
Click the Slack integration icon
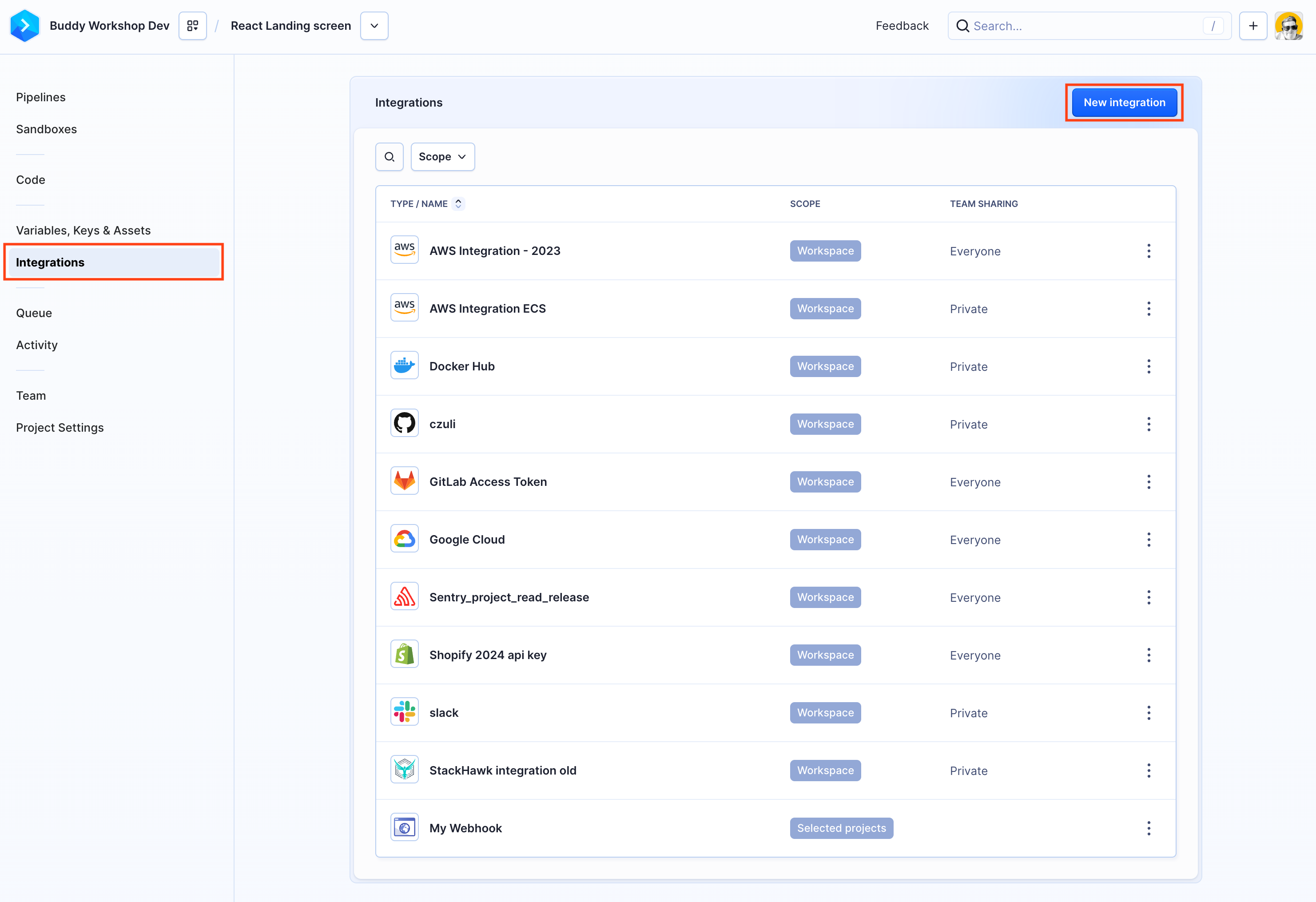click(x=404, y=712)
